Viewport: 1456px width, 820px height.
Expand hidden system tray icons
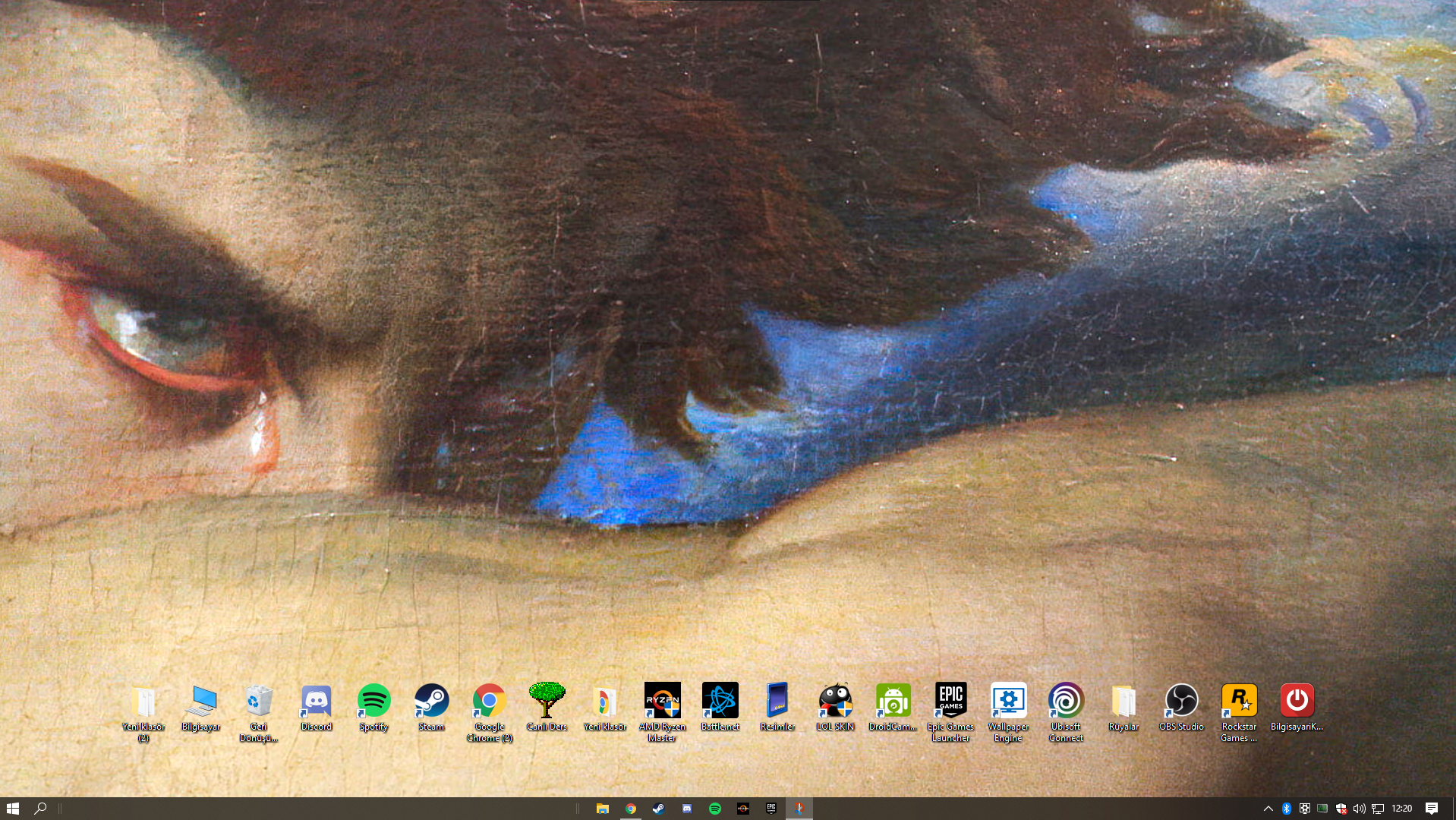1268,809
